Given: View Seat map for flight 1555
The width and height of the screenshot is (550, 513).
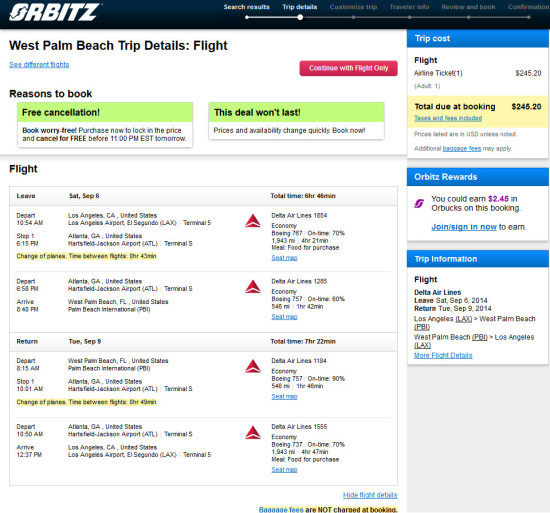Looking at the screenshot, I should tap(284, 470).
